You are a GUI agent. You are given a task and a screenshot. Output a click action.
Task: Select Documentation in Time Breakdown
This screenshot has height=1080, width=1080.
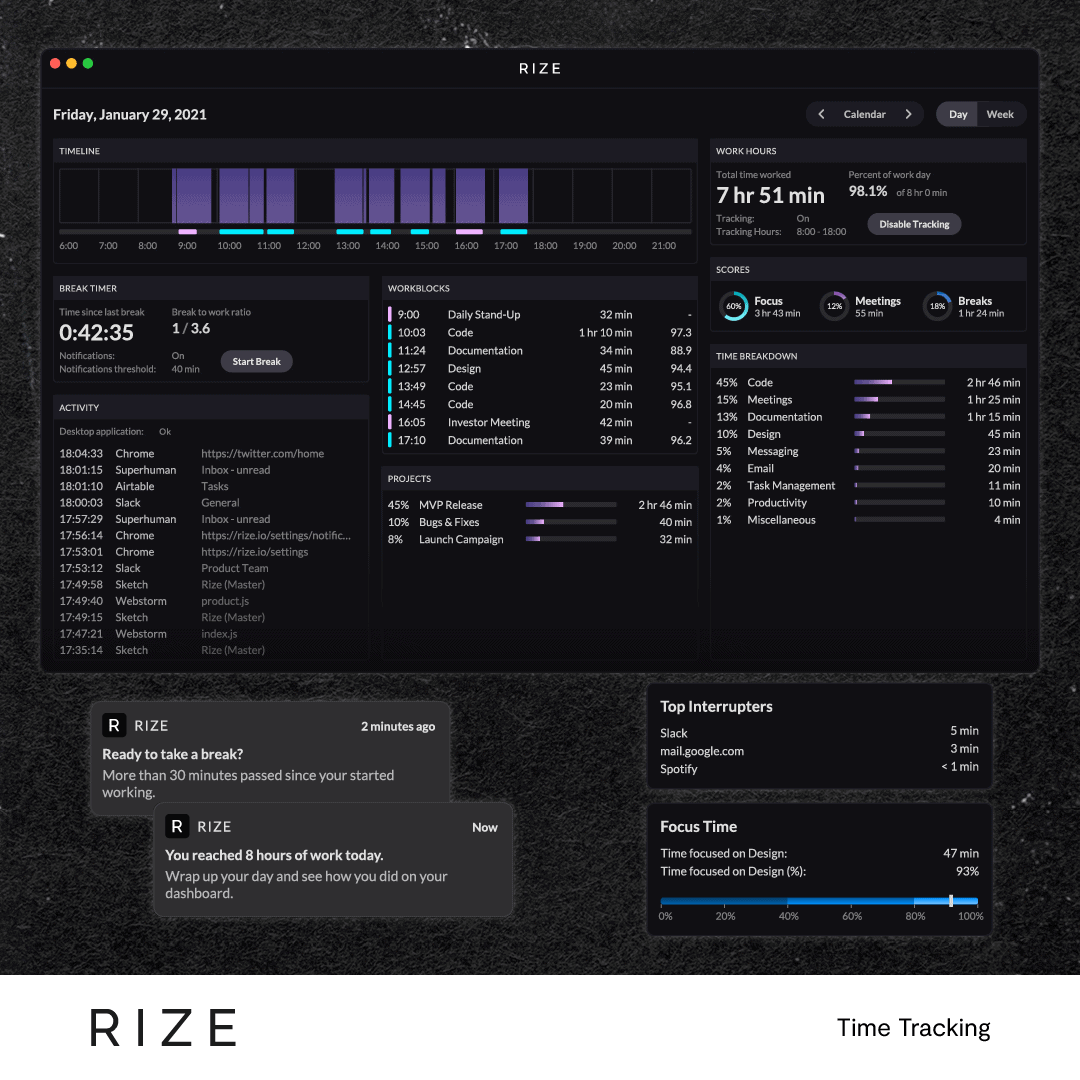click(x=868, y=417)
